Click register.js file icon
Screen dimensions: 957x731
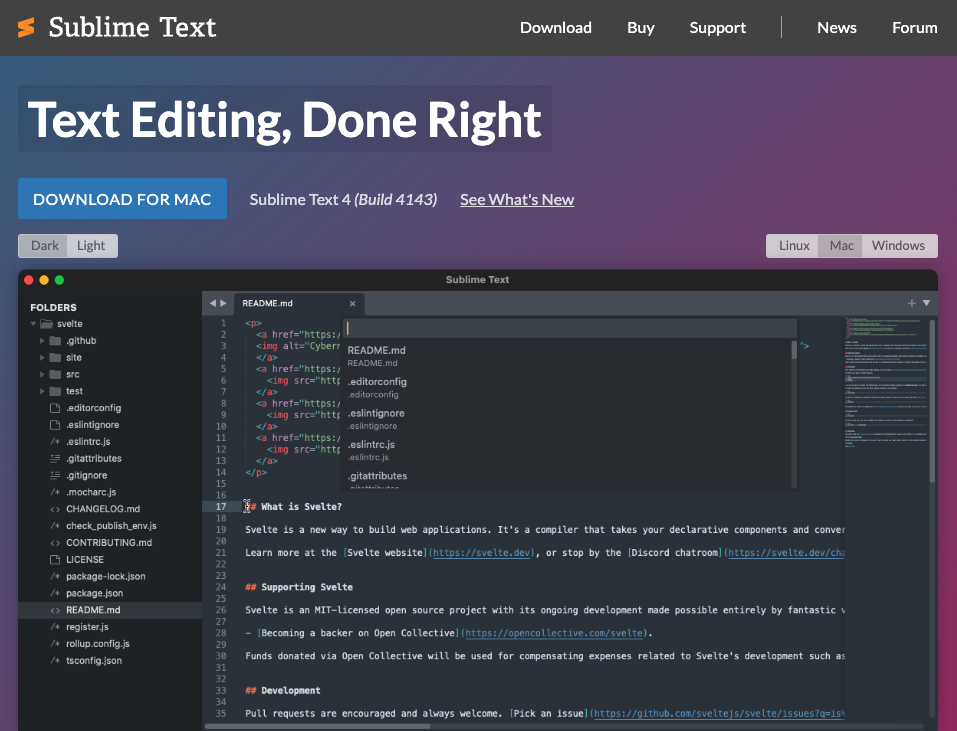[x=55, y=627]
